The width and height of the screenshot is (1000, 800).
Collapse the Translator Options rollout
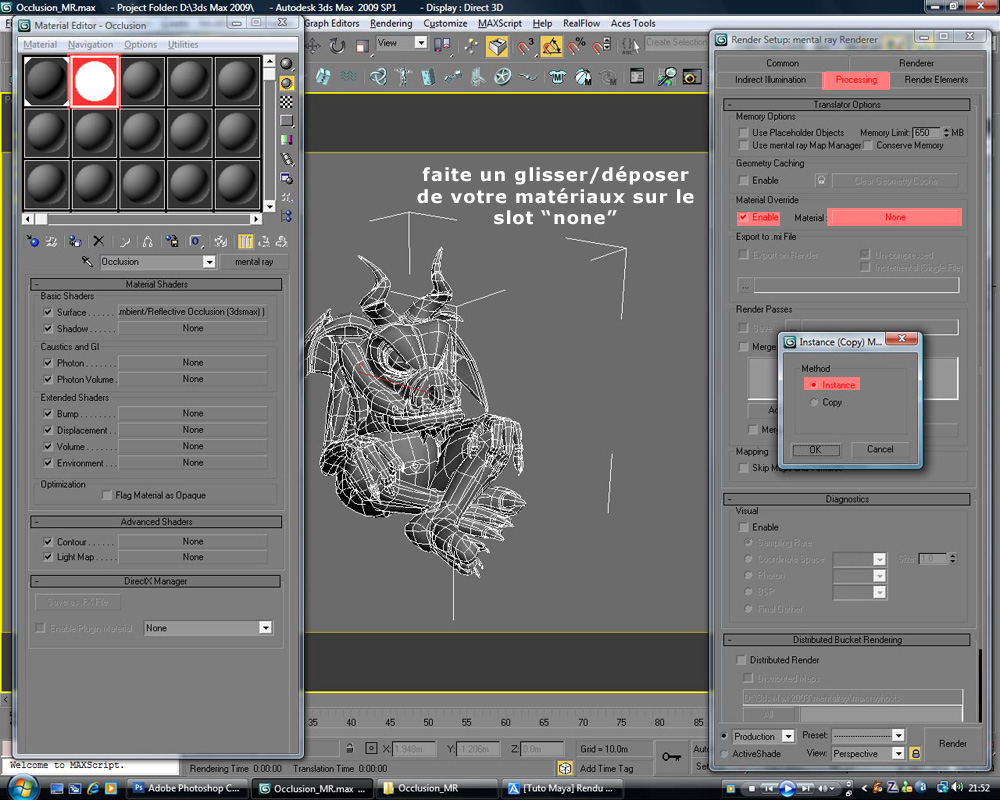tap(846, 104)
